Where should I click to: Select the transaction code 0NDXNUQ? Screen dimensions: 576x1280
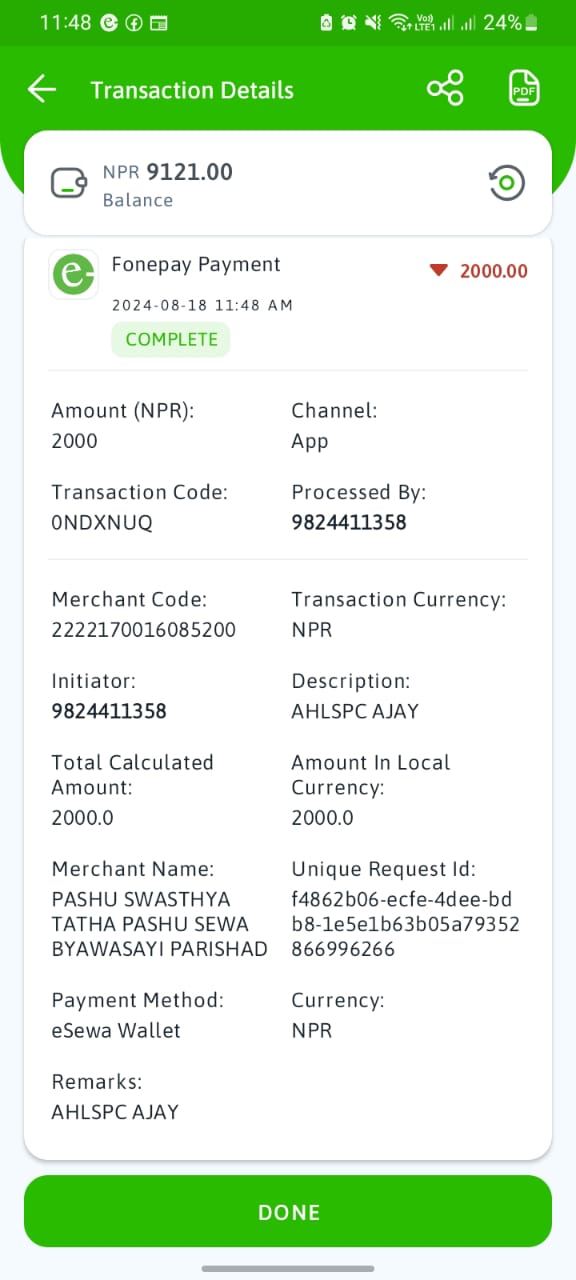click(102, 522)
